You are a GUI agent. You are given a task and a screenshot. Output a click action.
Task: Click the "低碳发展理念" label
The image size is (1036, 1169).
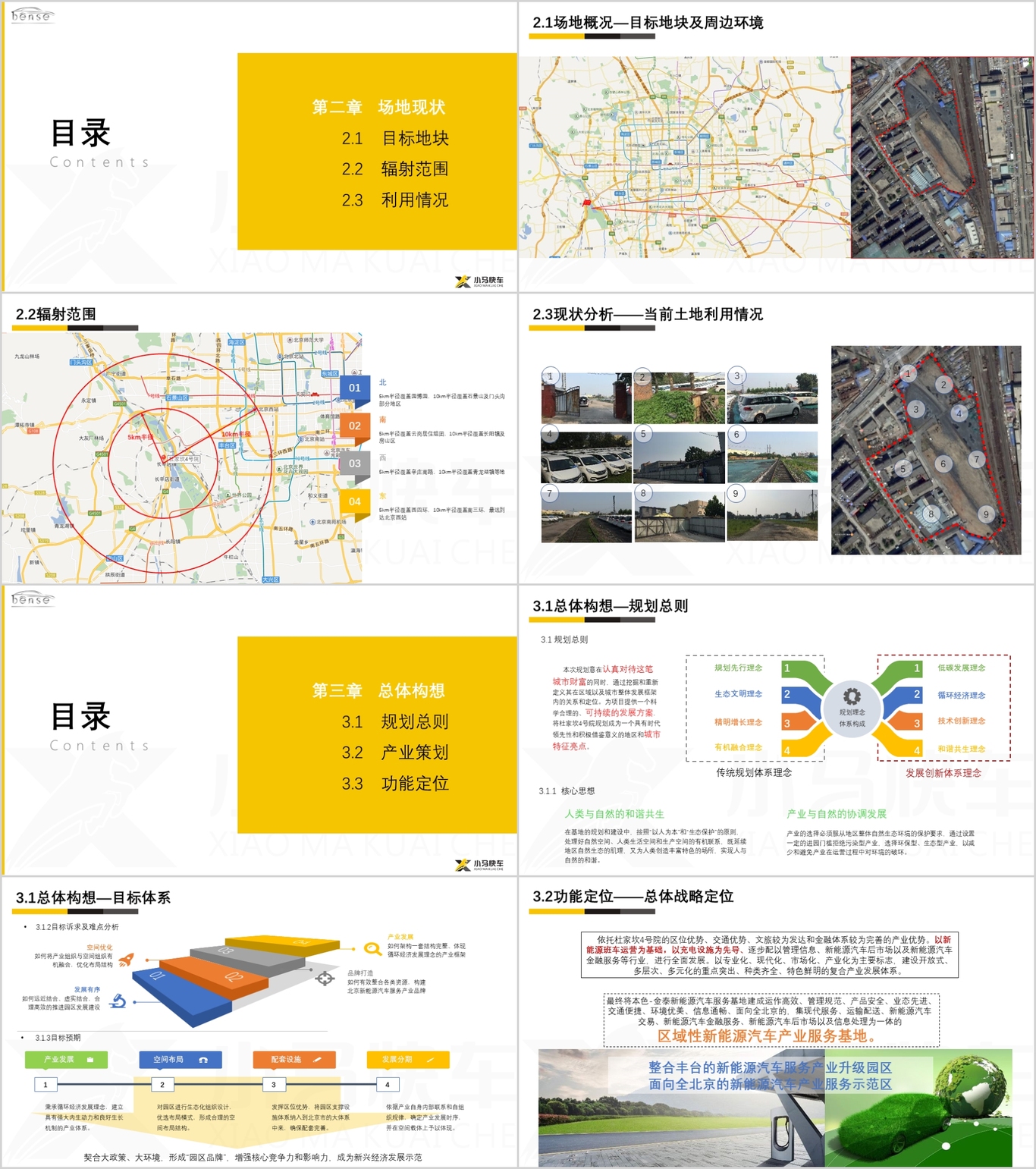(962, 668)
